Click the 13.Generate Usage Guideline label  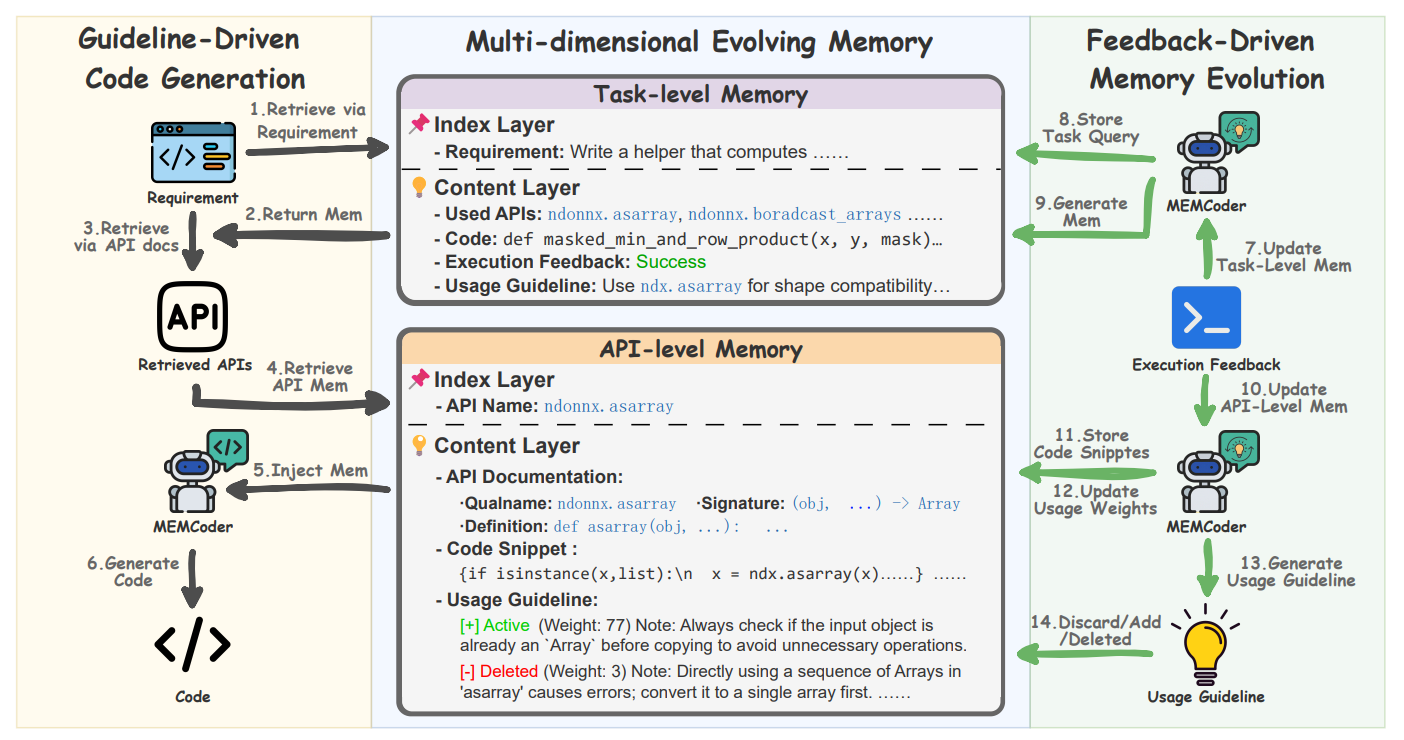pos(1291,571)
